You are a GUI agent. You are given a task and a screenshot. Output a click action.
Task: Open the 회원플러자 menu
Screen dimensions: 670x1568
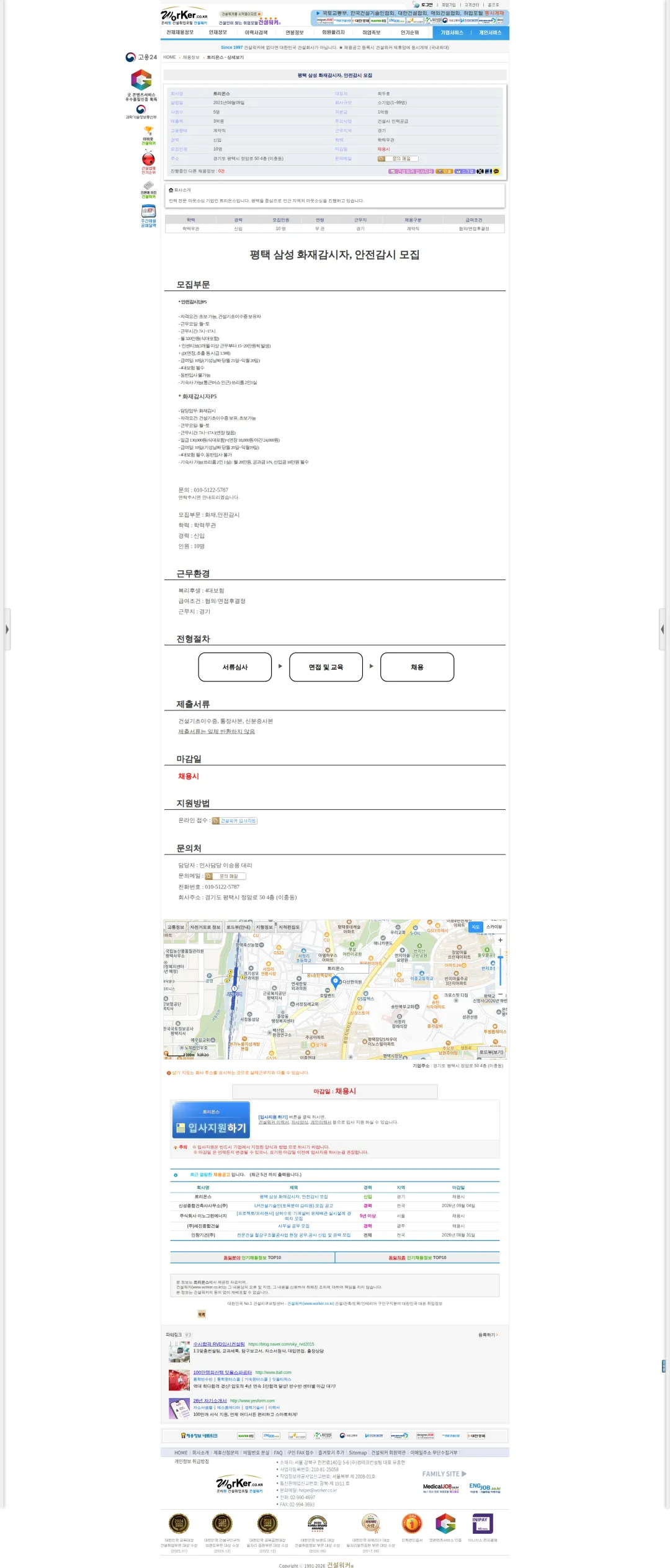[333, 32]
